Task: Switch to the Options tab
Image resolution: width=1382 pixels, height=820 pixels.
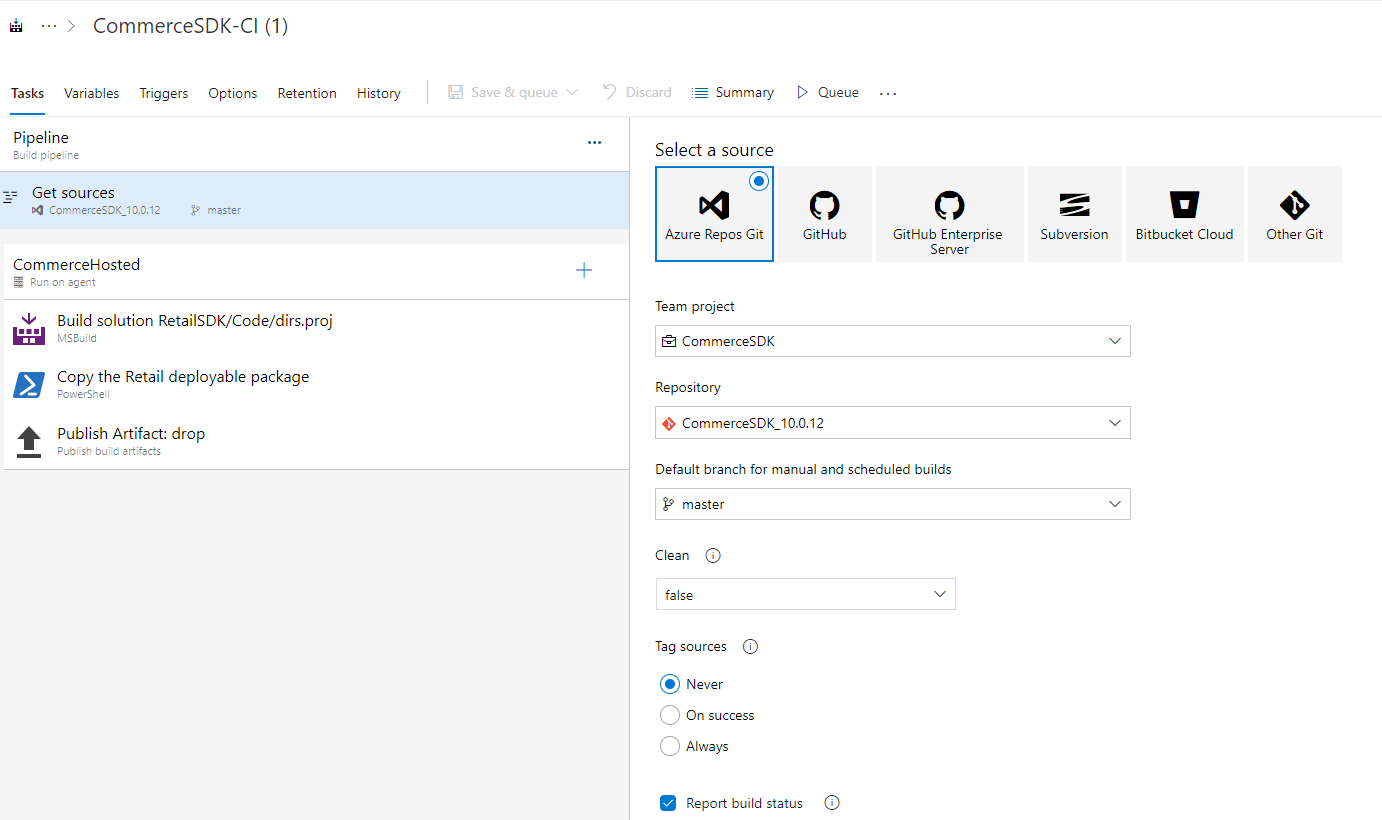Action: coord(233,93)
